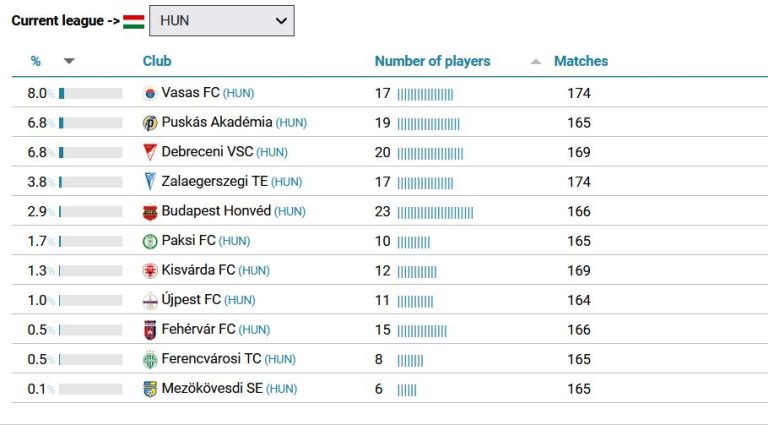Click the % column header

(x=36, y=61)
